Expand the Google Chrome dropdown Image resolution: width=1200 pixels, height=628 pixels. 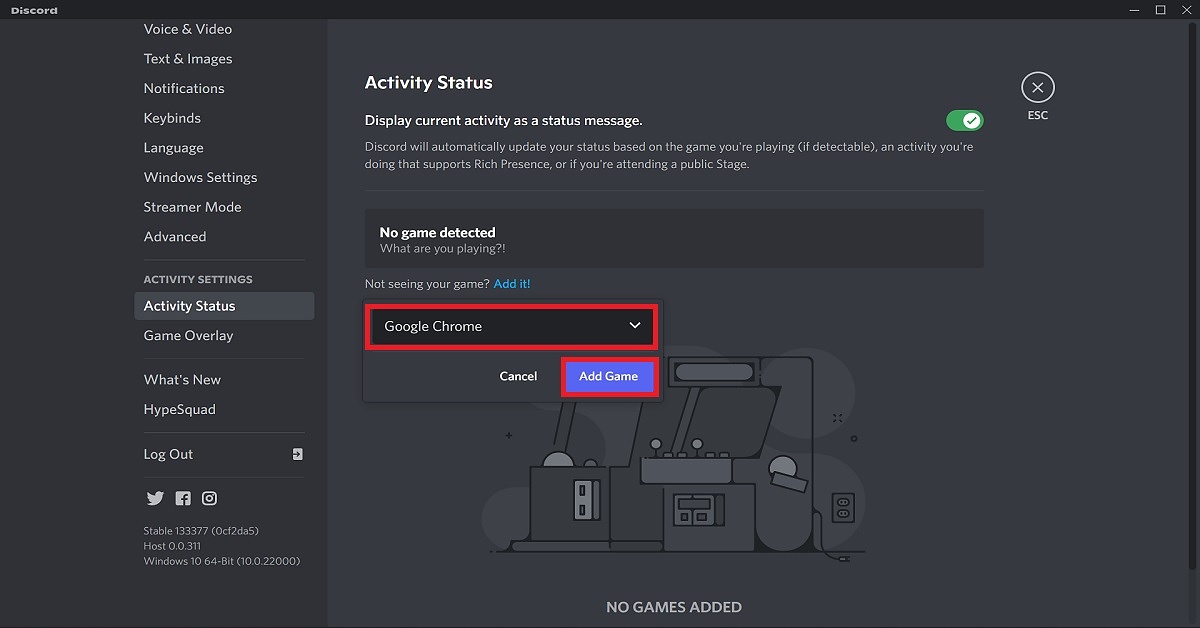tap(511, 327)
